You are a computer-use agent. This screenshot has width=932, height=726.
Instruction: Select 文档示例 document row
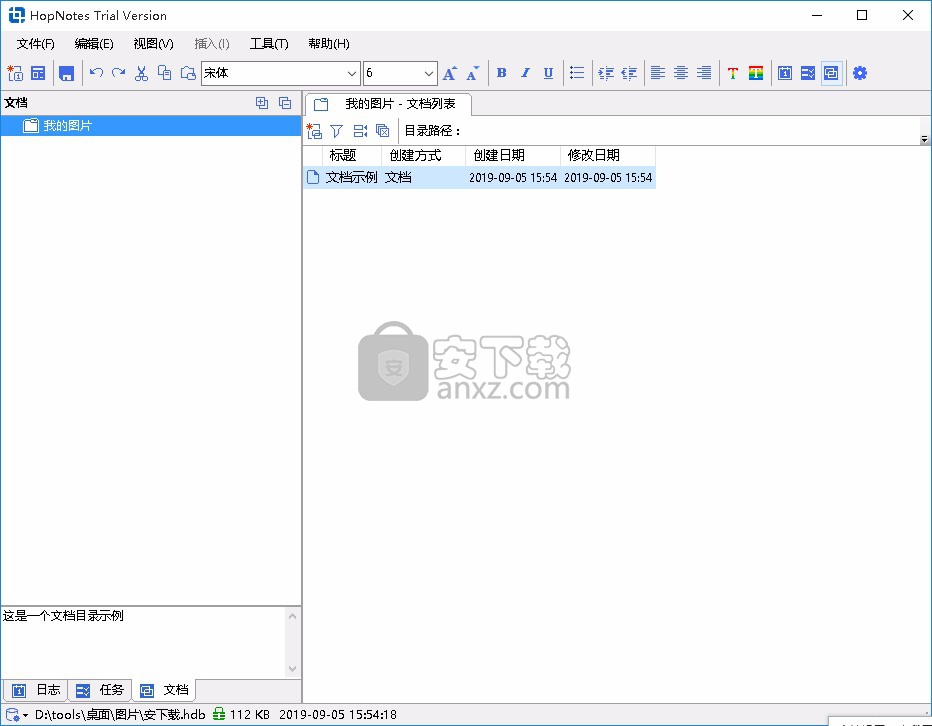coord(480,177)
